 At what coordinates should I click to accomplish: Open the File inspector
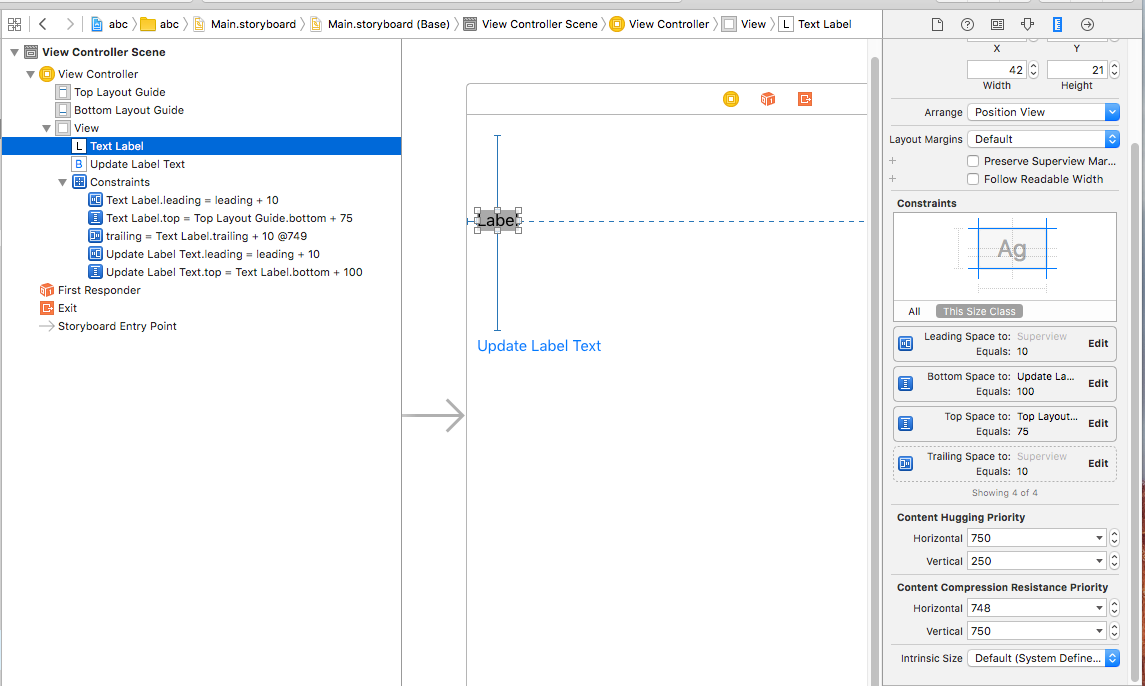click(x=938, y=25)
